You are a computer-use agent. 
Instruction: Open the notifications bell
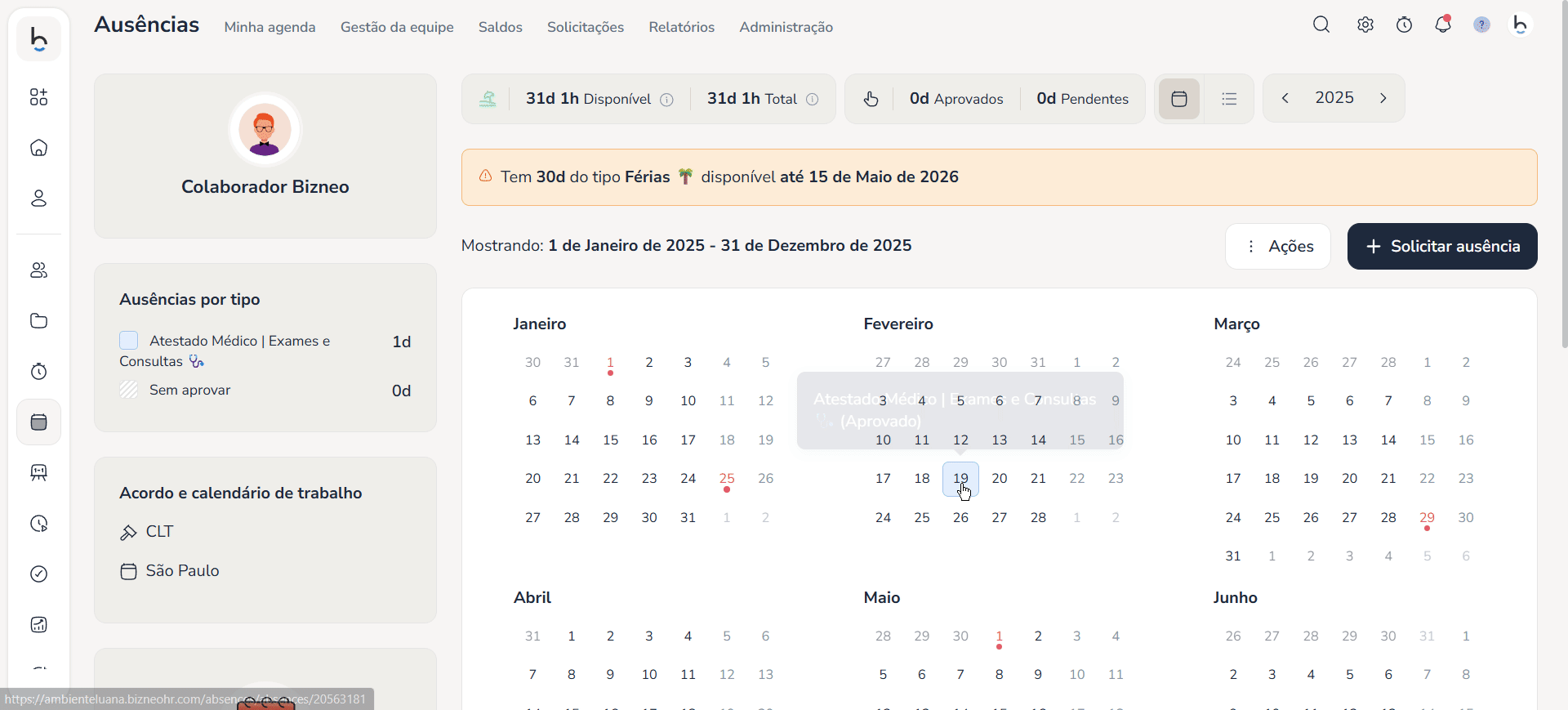pos(1443,25)
